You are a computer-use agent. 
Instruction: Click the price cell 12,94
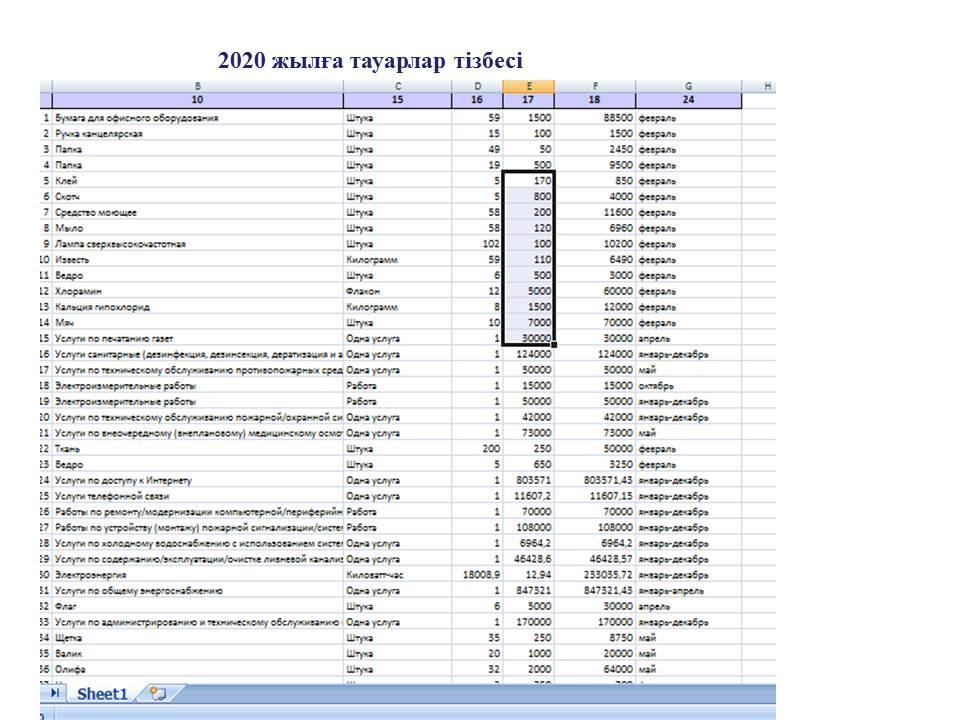[528, 575]
